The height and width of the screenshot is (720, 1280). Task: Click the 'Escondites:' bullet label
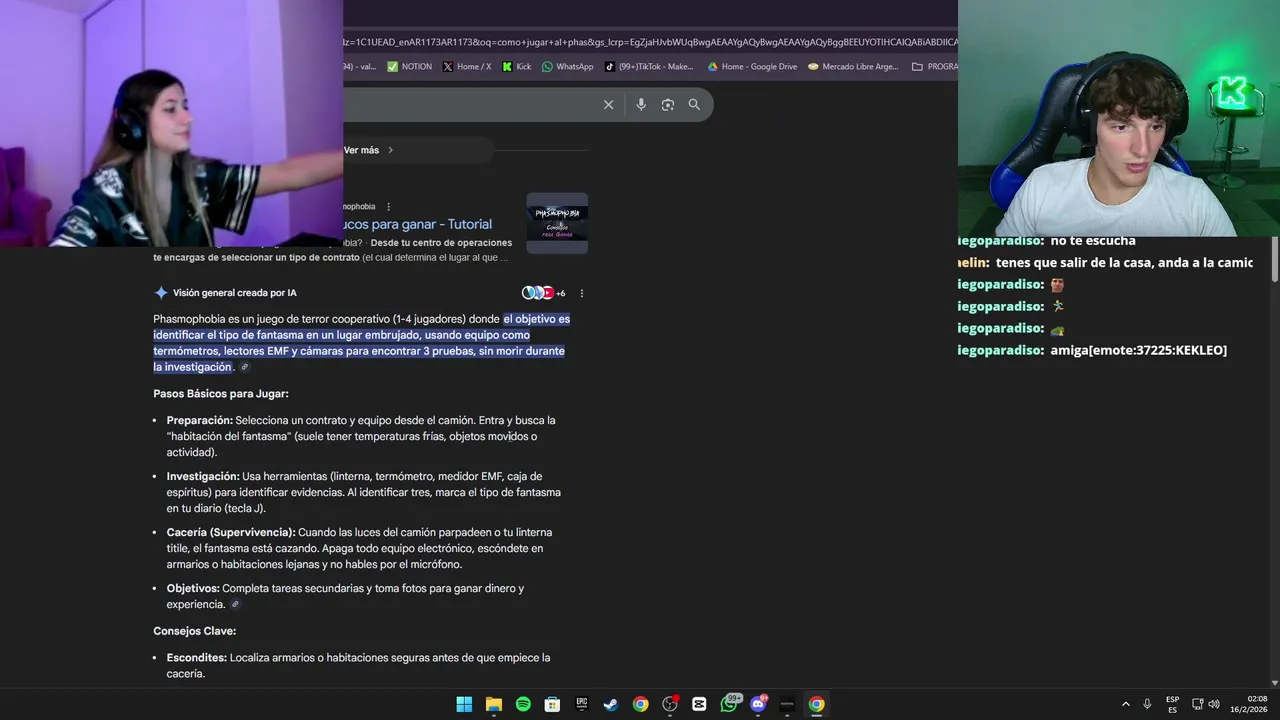[x=197, y=658]
